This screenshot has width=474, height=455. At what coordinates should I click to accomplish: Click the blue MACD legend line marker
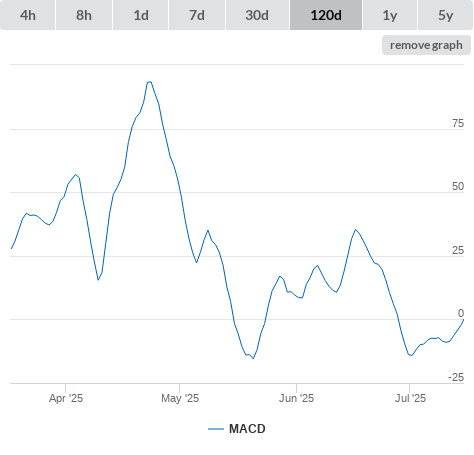point(216,429)
